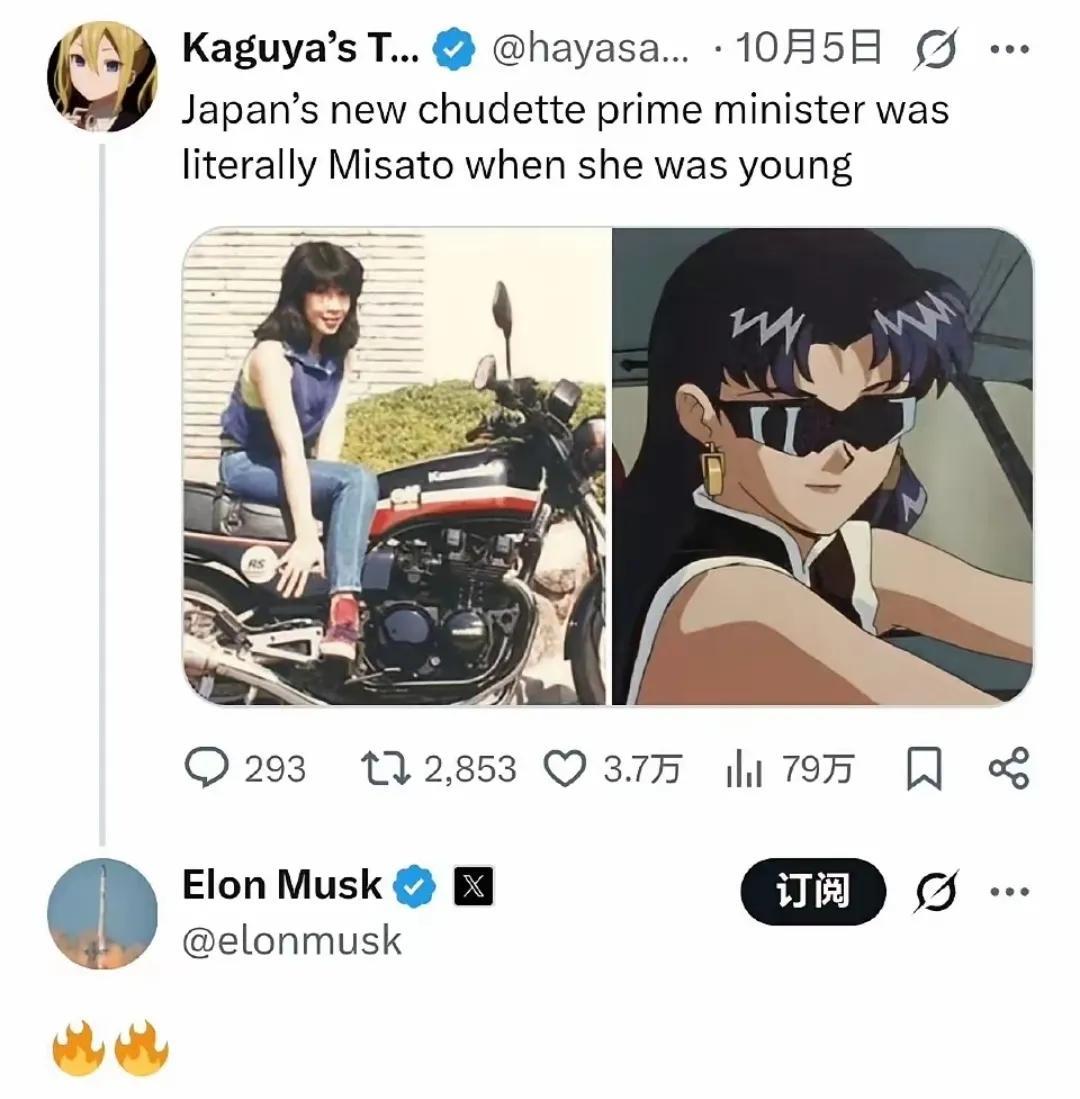
Task: Open the motorcycle photo on the left
Action: 395,466
